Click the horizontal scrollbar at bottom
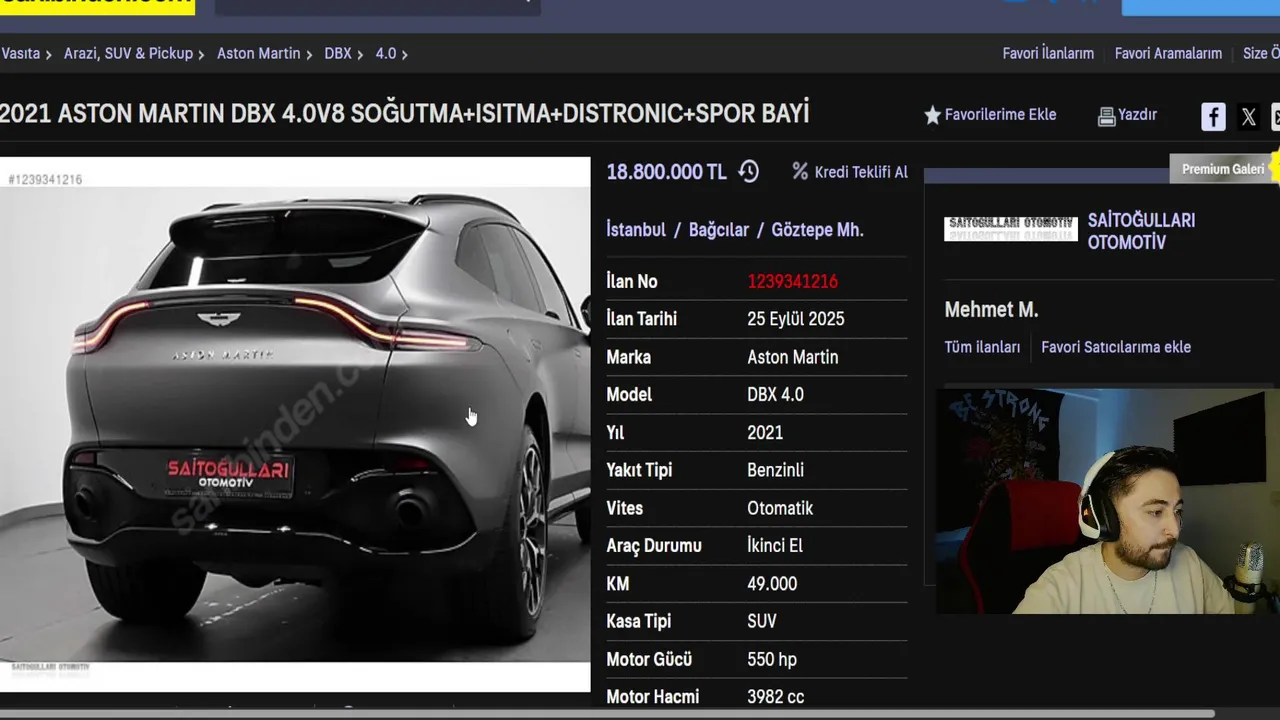 click(x=607, y=714)
